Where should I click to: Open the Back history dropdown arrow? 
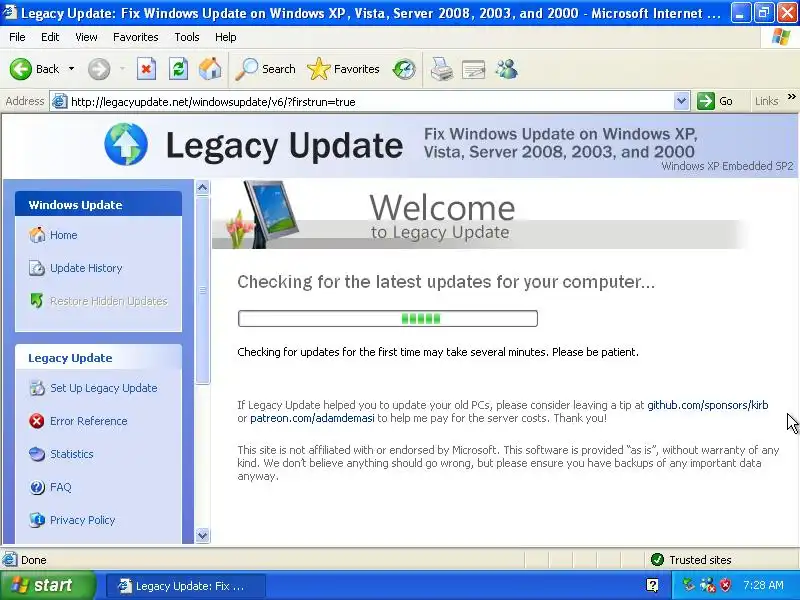71,69
